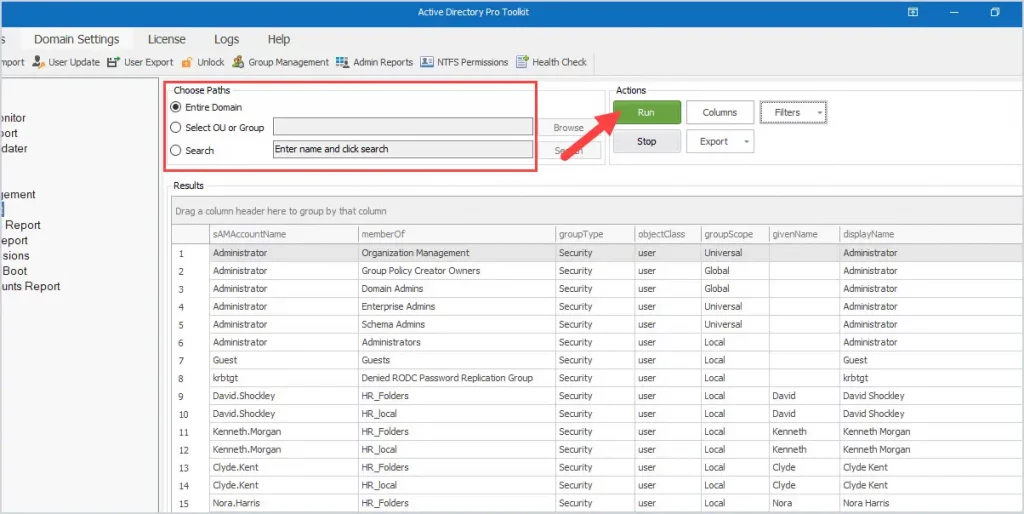Sort by the sAMAccountName column header
The height and width of the screenshot is (514, 1024).
283,234
